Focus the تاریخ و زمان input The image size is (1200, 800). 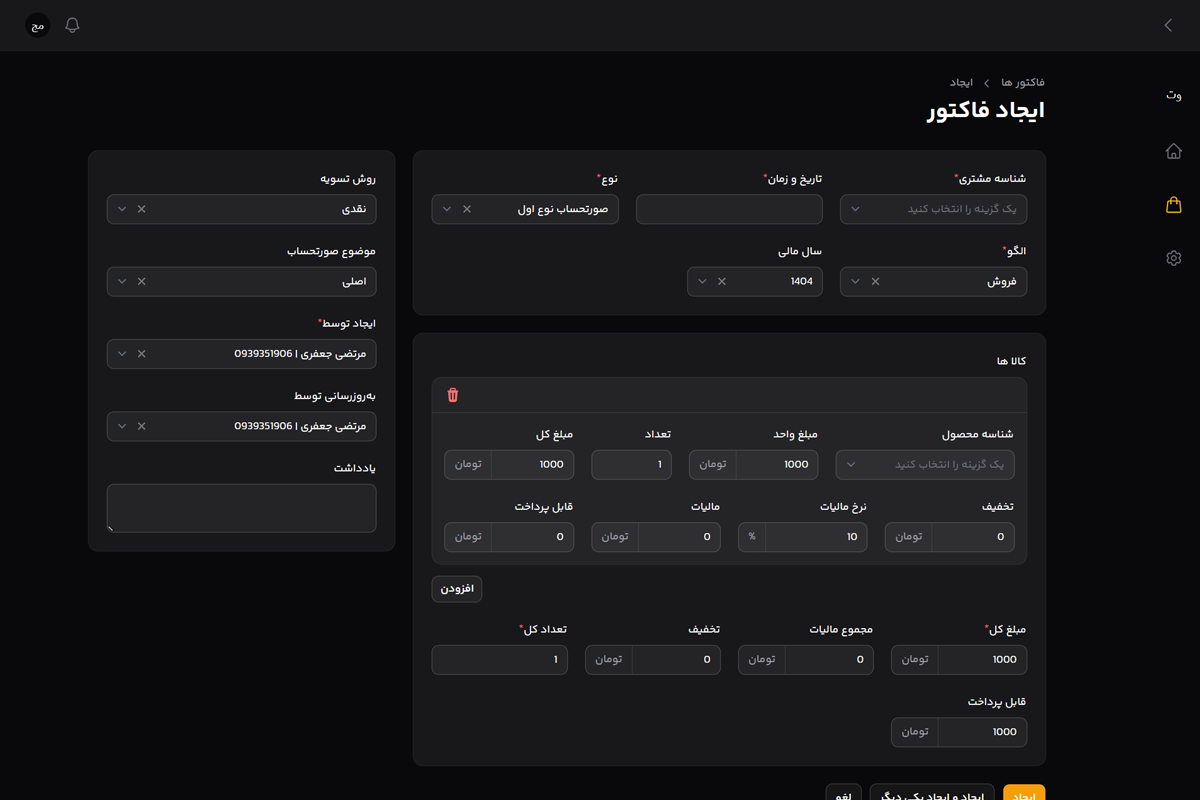coord(729,209)
